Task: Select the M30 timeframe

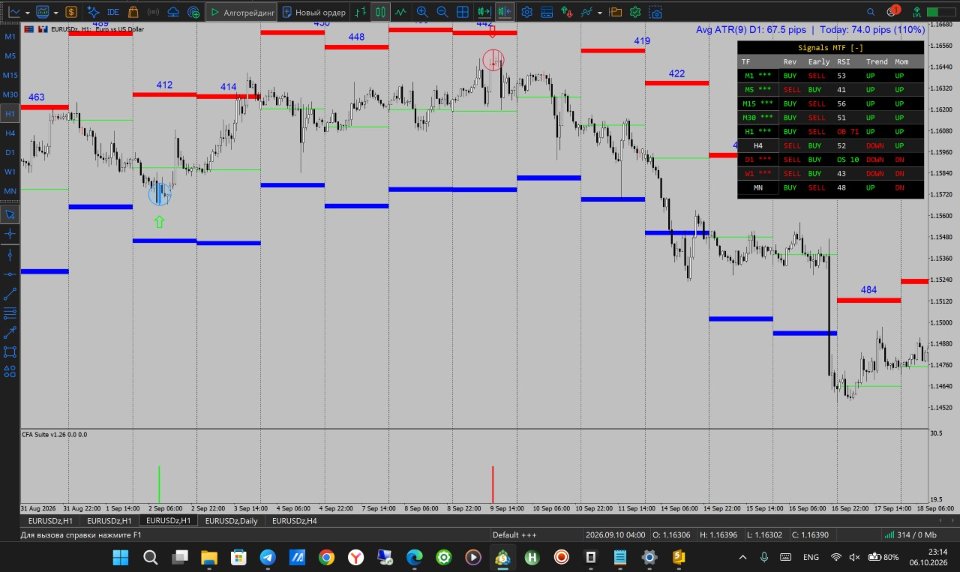Action: 10,94
